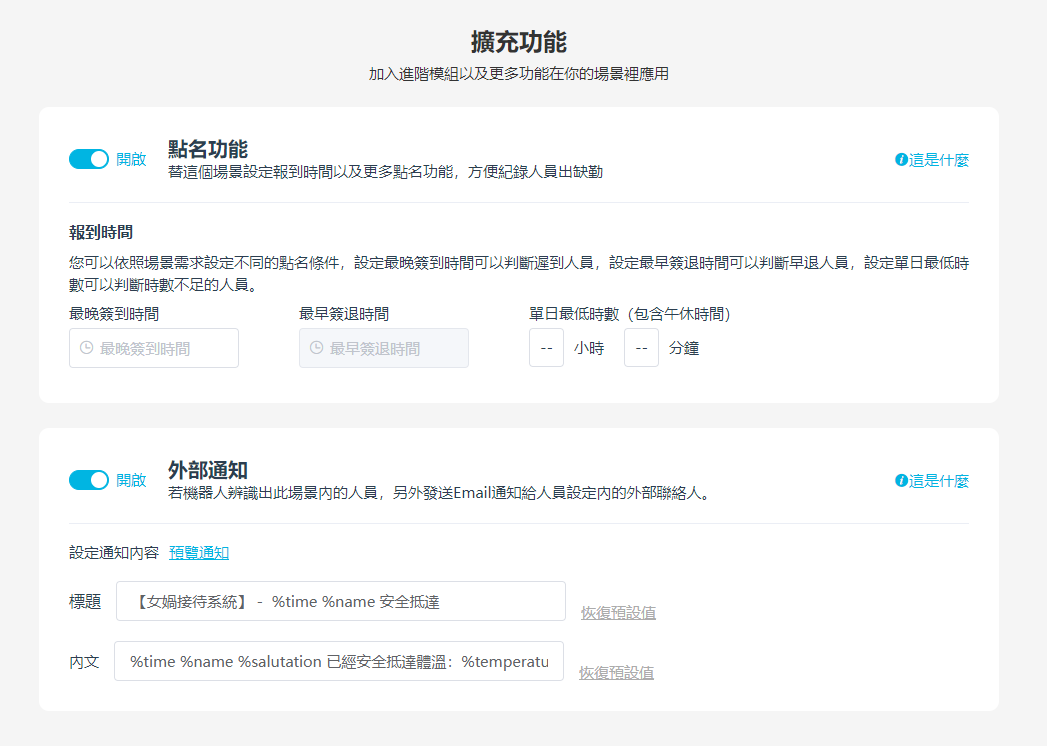Click the 點名功能 section title
Viewport: 1047px width, 746px height.
pyautogui.click(x=208, y=149)
